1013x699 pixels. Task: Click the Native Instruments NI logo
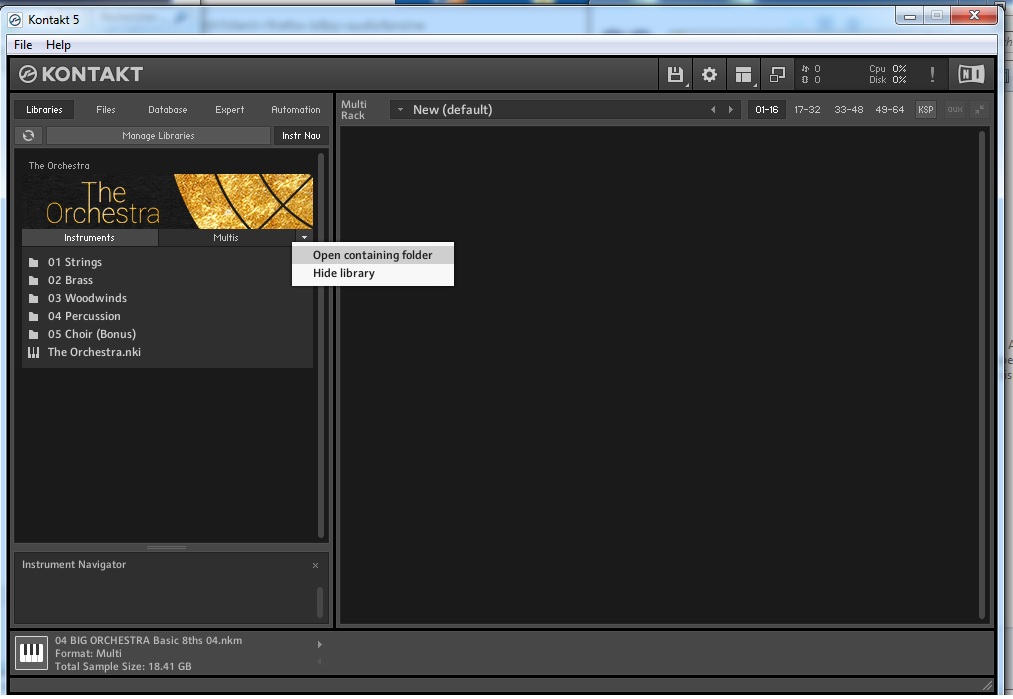pos(970,74)
